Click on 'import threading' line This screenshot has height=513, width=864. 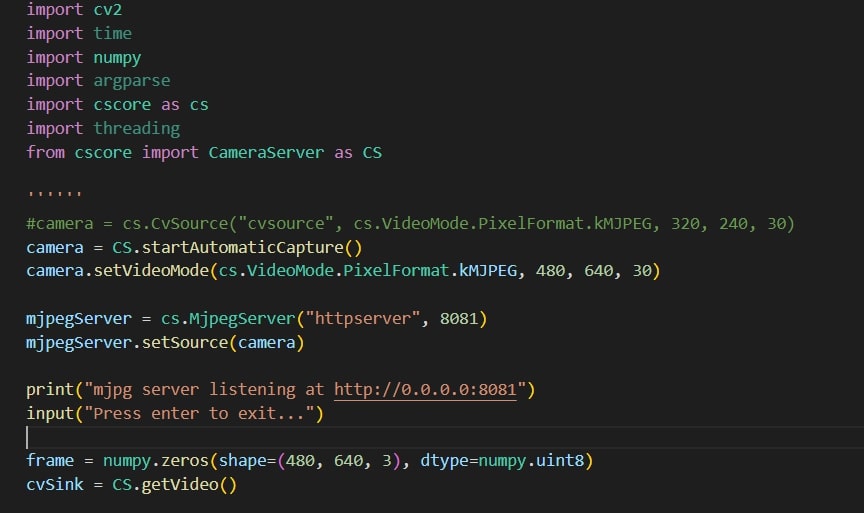pos(103,128)
